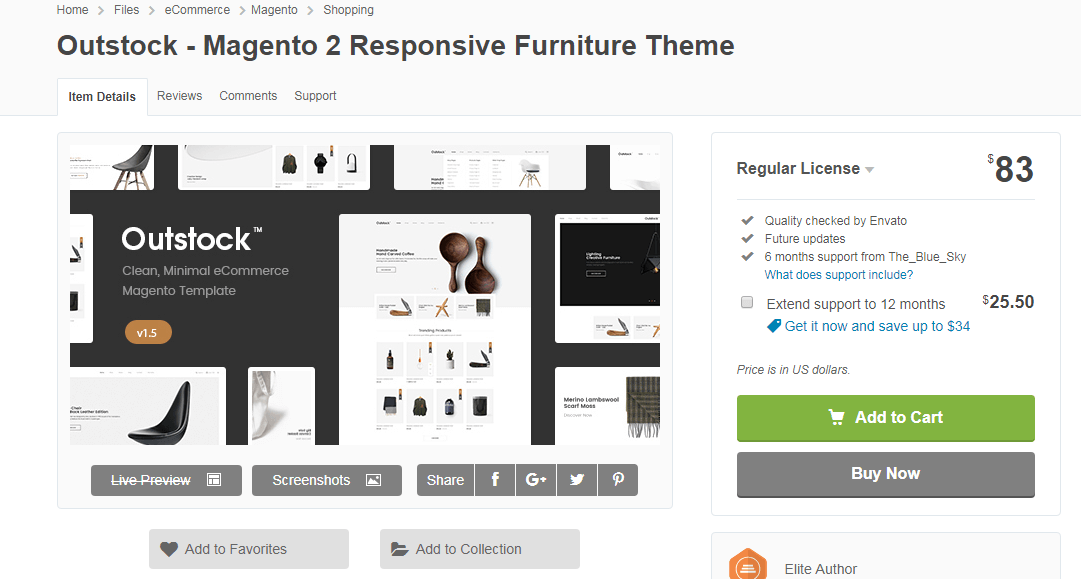Click the $83 license price
Image resolution: width=1081 pixels, height=579 pixels.
pyautogui.click(x=1011, y=169)
